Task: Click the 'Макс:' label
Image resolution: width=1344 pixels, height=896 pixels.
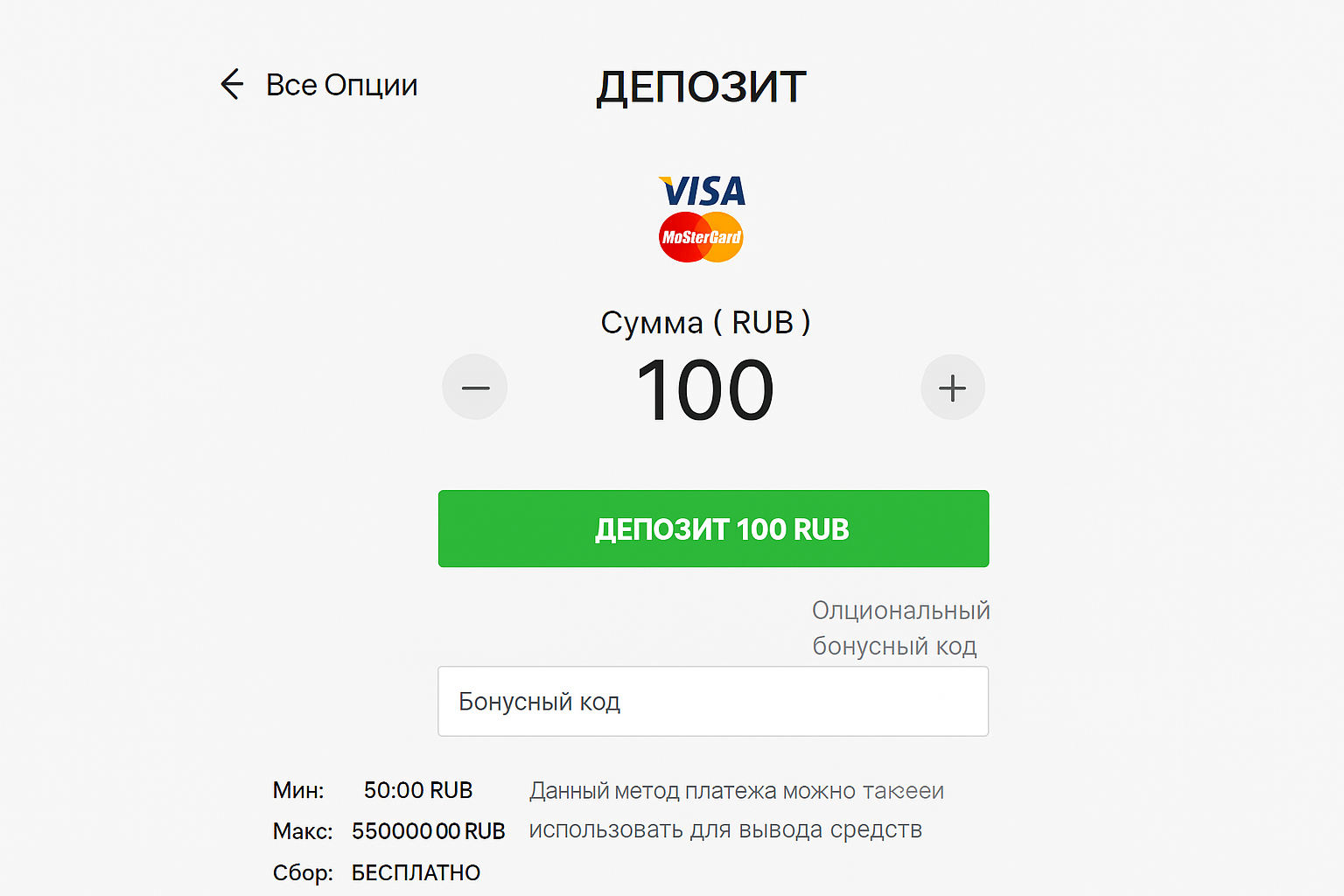Action: [303, 831]
